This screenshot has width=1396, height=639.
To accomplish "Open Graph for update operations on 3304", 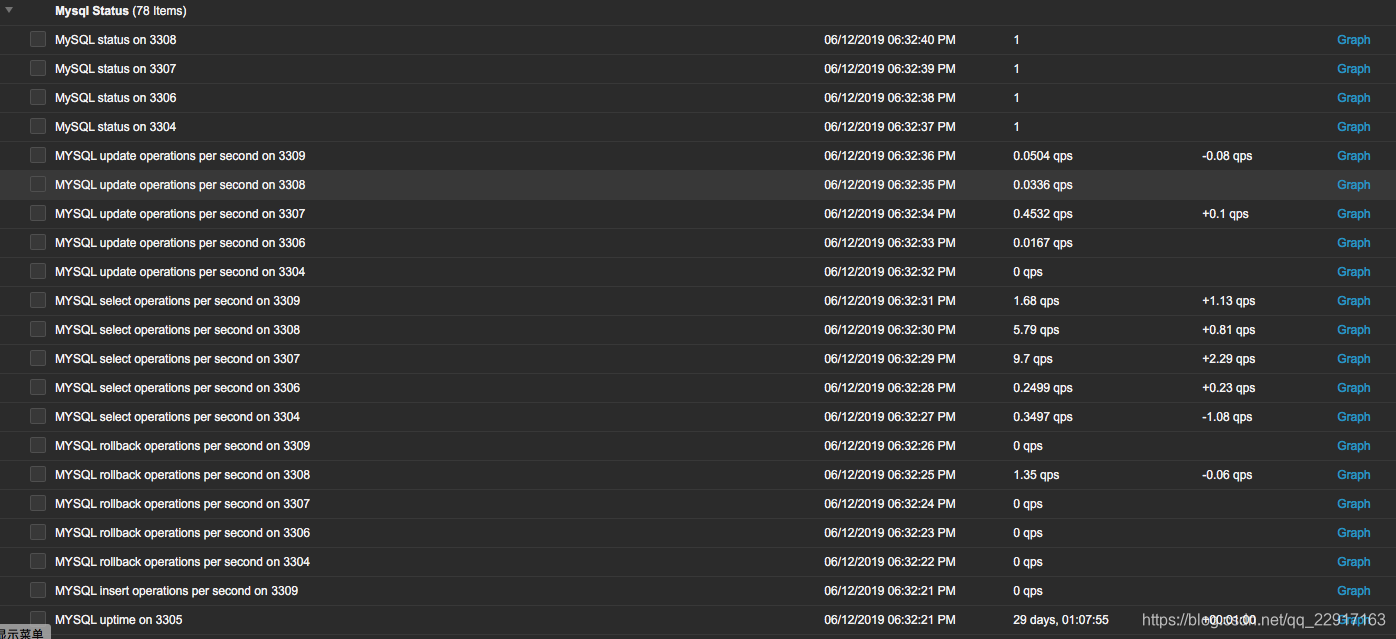I will [x=1353, y=272].
